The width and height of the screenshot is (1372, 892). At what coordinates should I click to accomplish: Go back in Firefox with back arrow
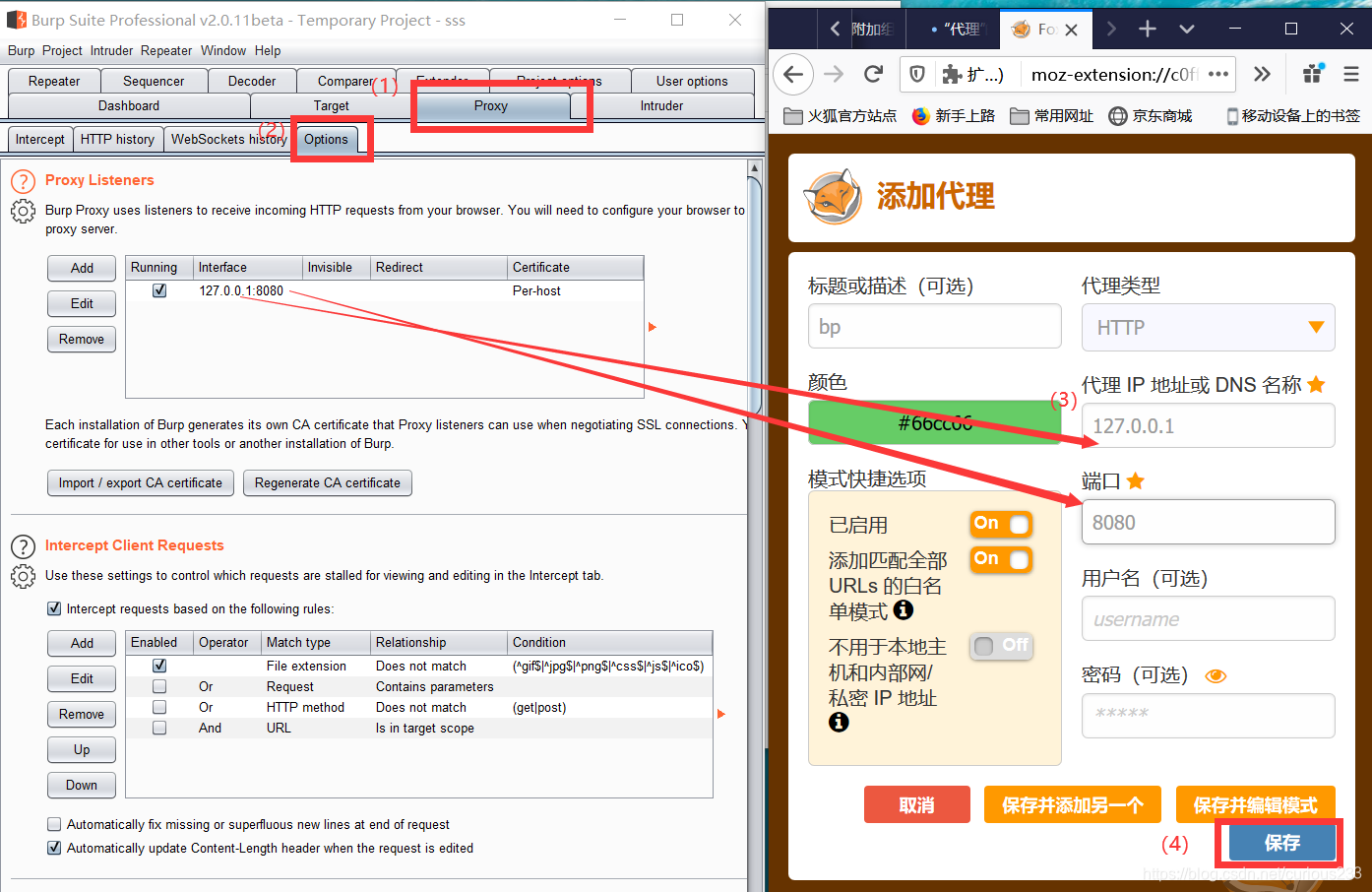(793, 74)
